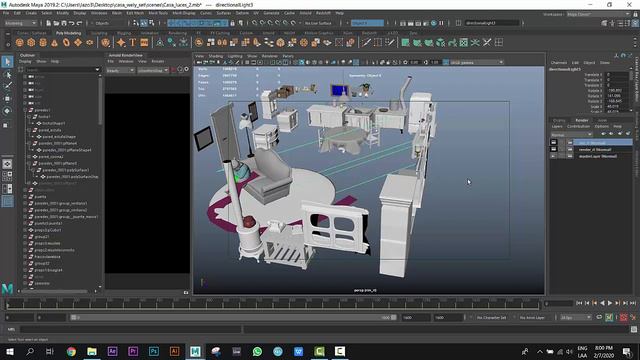Click the go to start of playback button
The width and height of the screenshot is (640, 360).
579,303
